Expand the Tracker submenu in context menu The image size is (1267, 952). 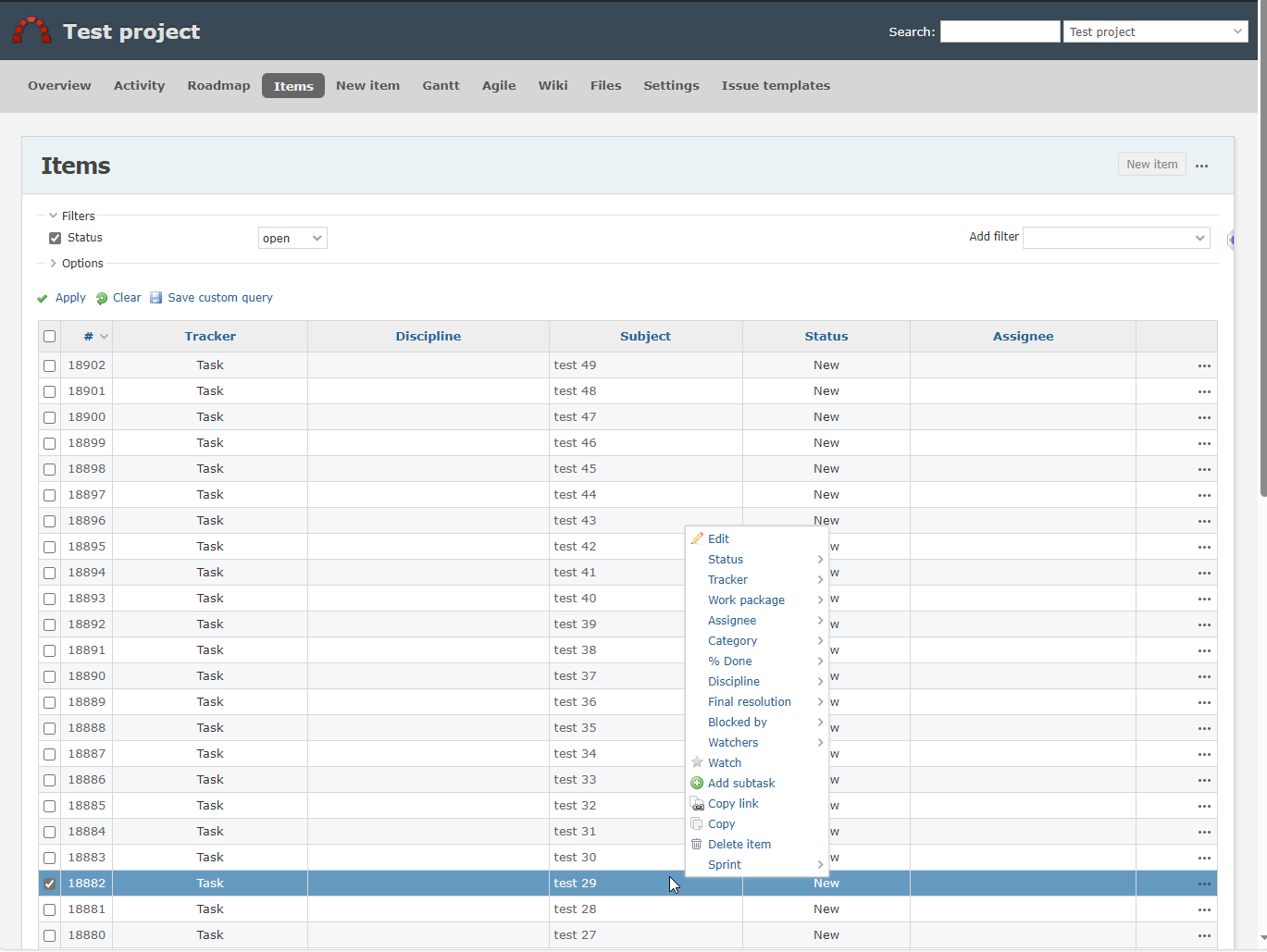coord(757,579)
